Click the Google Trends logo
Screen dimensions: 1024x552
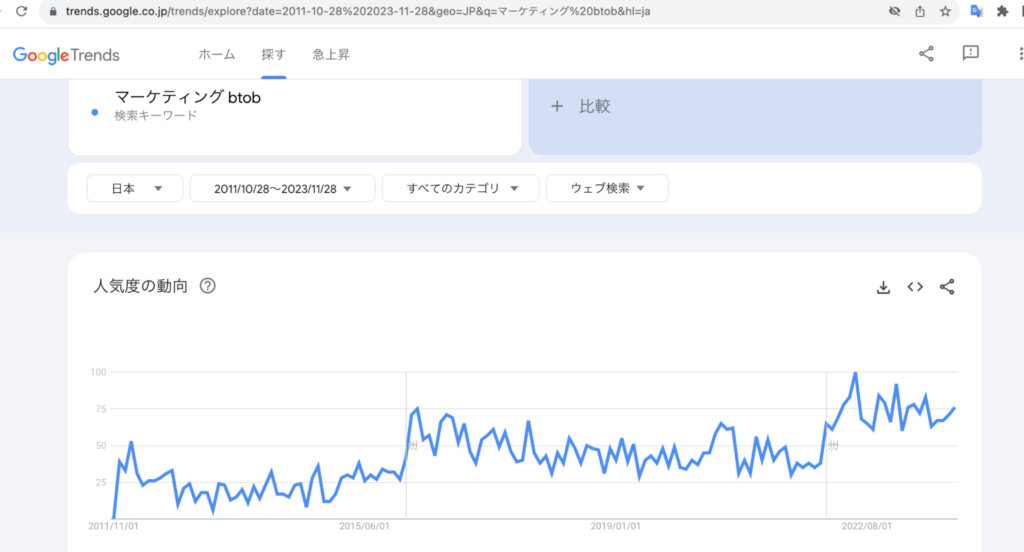point(66,55)
